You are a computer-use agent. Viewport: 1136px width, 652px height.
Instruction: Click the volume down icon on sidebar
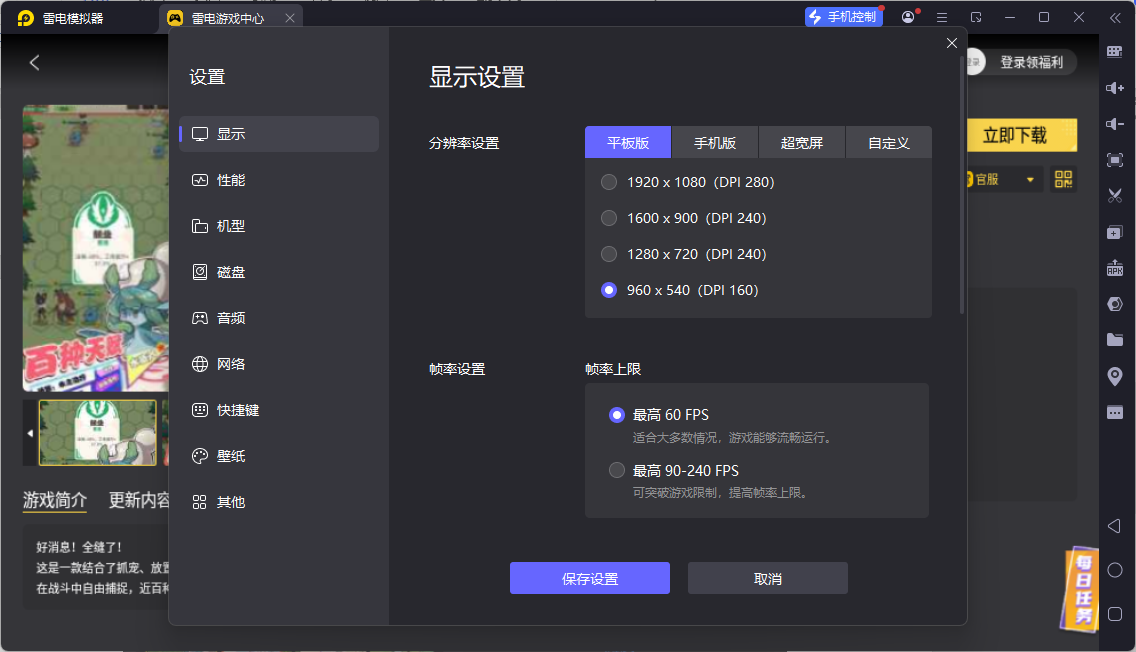coord(1115,123)
